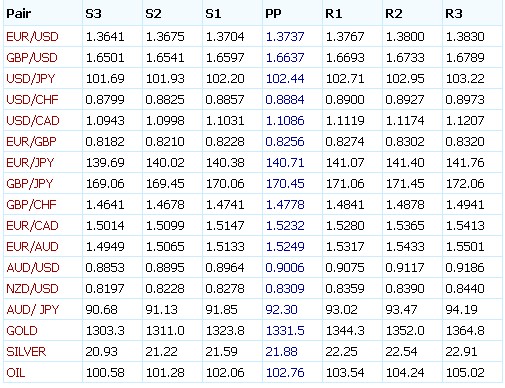
Task: Select the S3 column header
Action: pyautogui.click(x=93, y=14)
